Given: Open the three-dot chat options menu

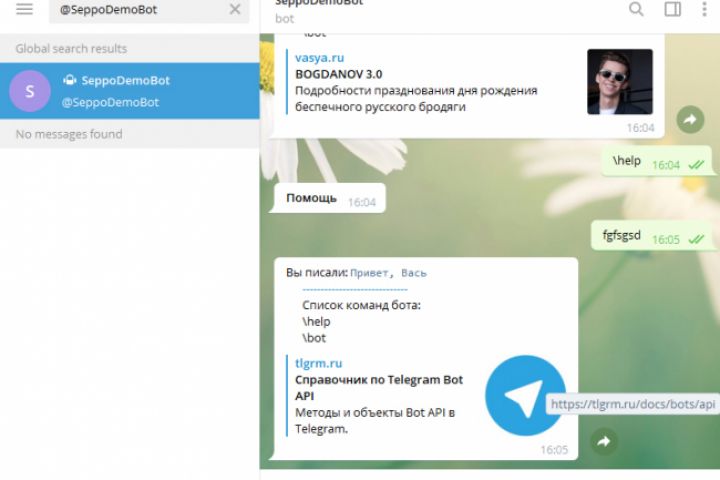Looking at the screenshot, I should tap(704, 9).
